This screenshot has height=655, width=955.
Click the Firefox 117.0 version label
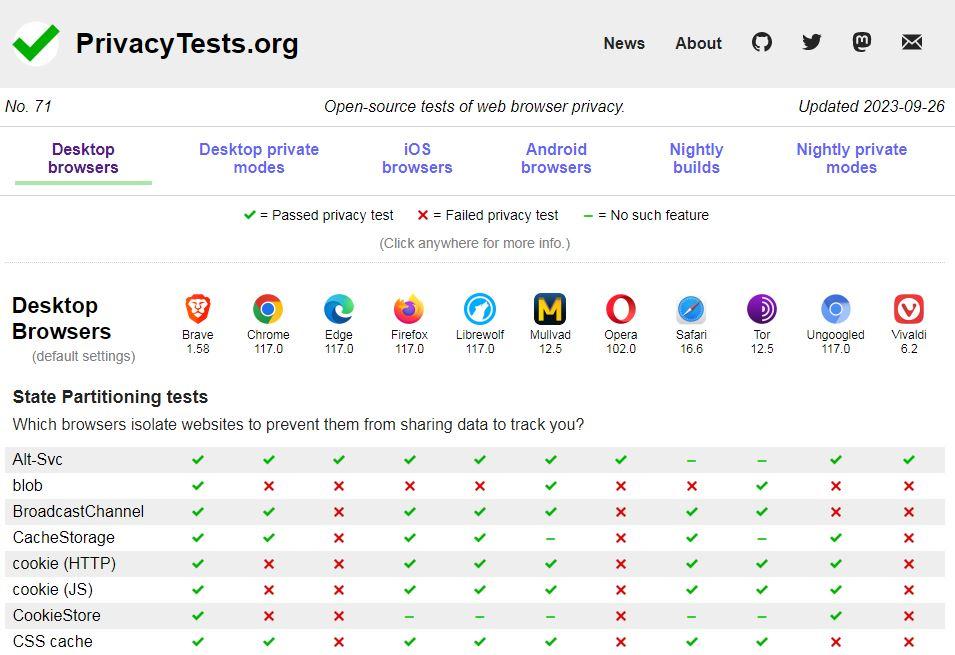(x=409, y=349)
